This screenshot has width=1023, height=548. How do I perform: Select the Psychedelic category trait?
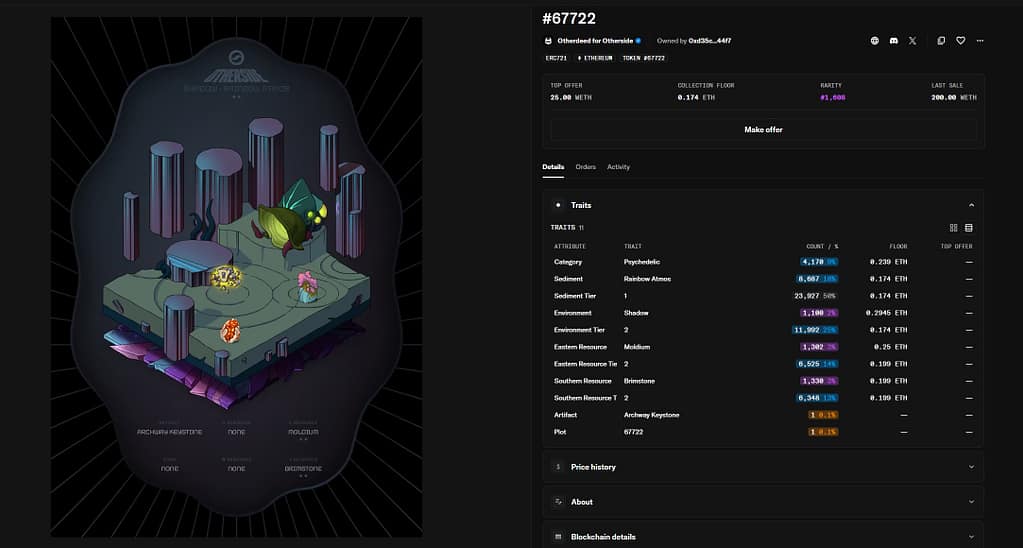pyautogui.click(x=642, y=262)
